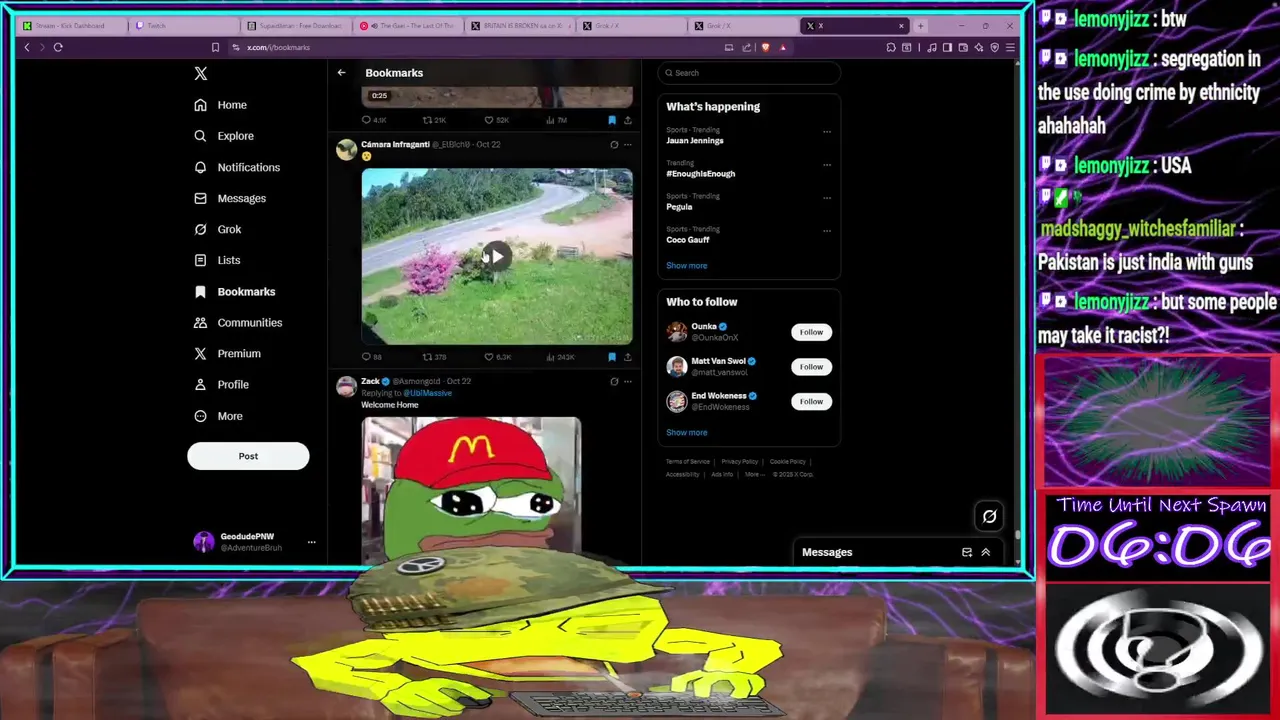Click Grok icon on the Cámara Infraganti post
The image size is (1280, 720).
[x=614, y=144]
